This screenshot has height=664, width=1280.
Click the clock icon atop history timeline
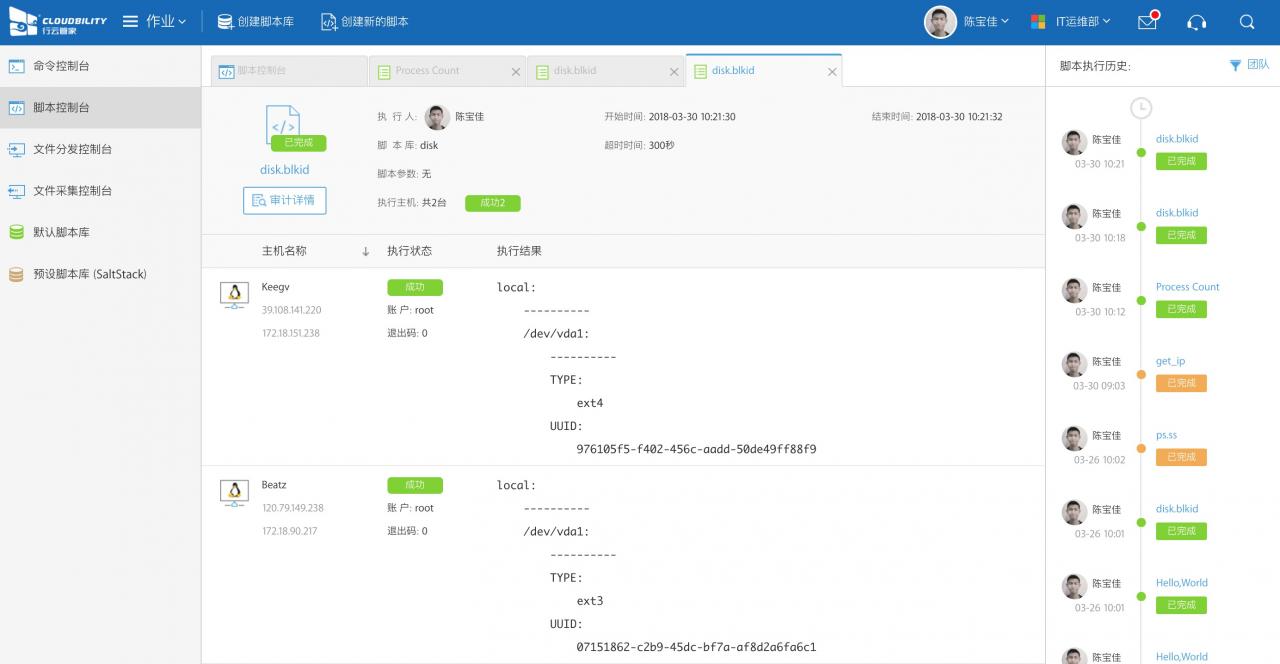tap(1141, 108)
